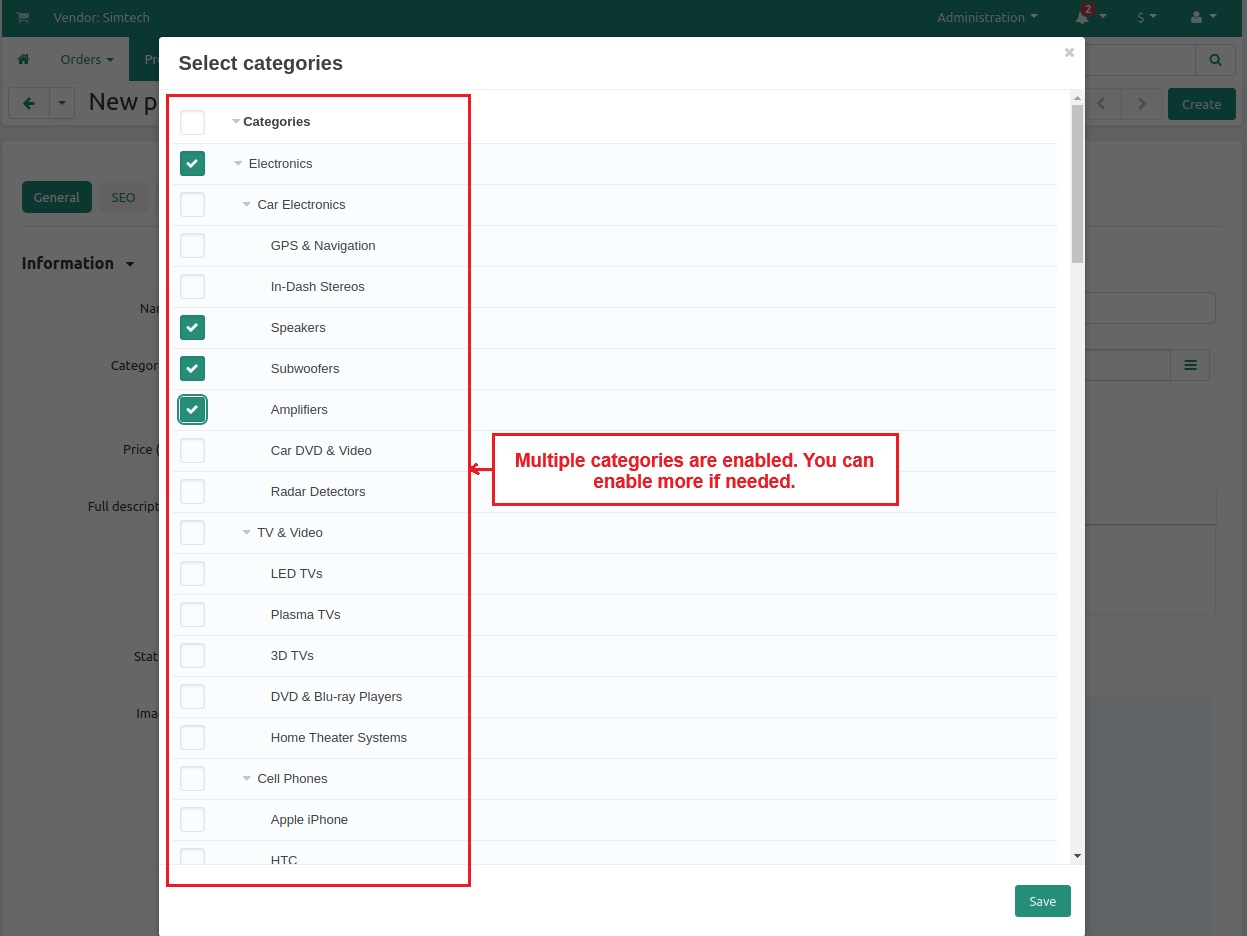Open the currency $ dropdown

[1146, 17]
